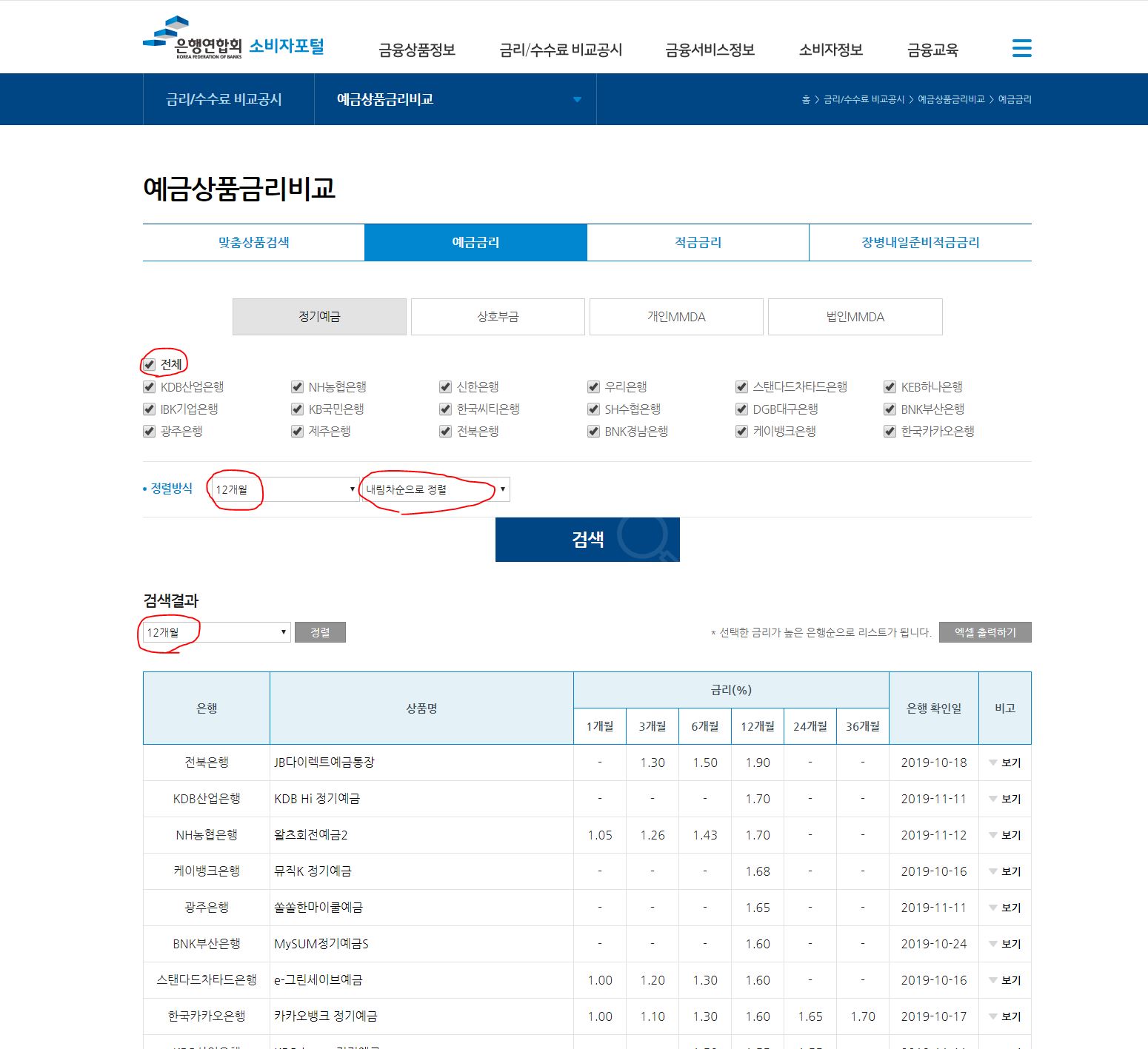Open the 정렬방식 12개월 period dropdown
Screen dimensions: 1148x1049
[285, 489]
